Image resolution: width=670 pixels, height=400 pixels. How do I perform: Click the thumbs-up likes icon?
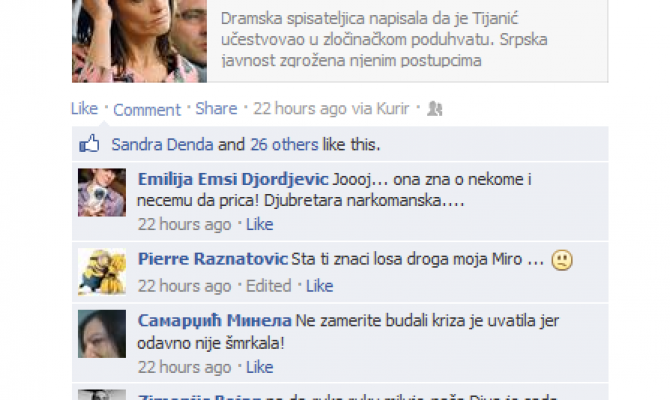tap(89, 144)
